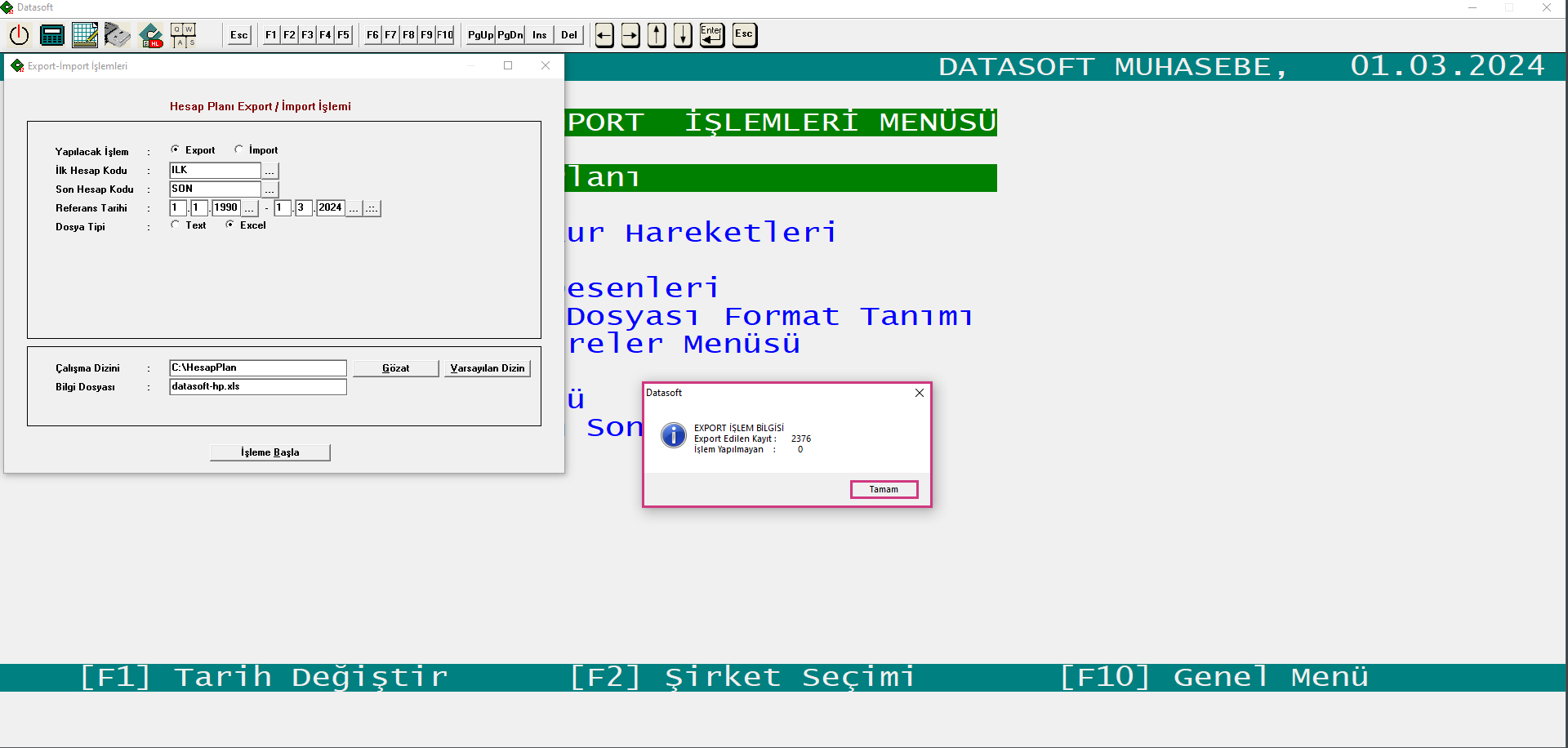
Task: Click the Bilgi Dosyası filename field
Action: 258,387
